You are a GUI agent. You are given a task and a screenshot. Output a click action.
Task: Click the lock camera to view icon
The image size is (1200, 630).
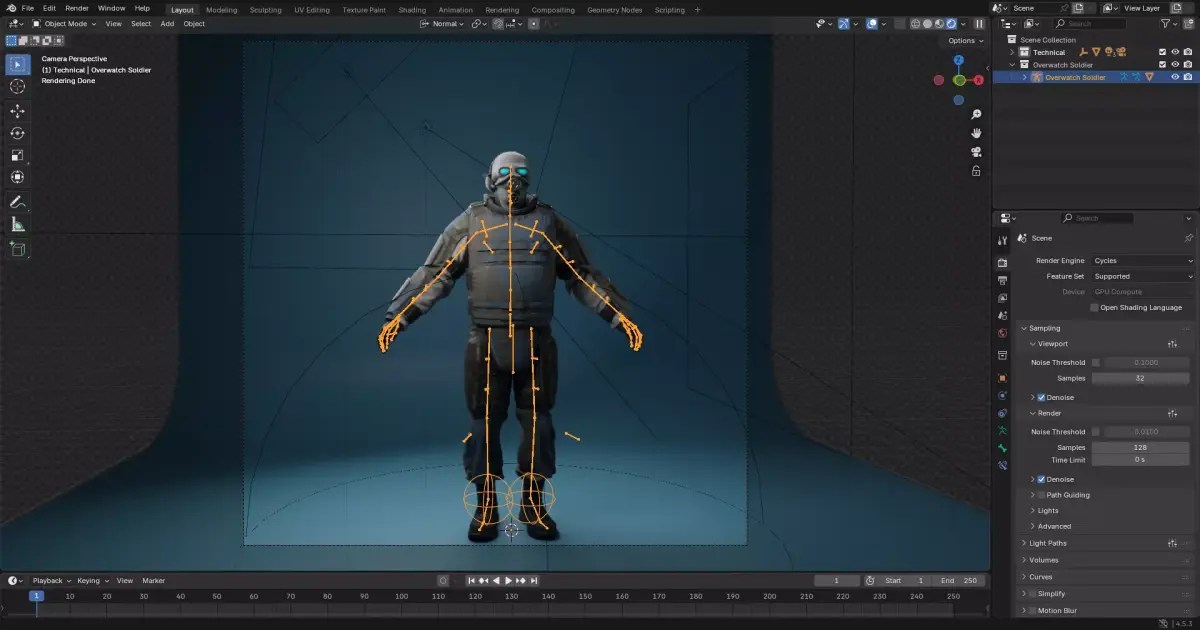point(976,171)
